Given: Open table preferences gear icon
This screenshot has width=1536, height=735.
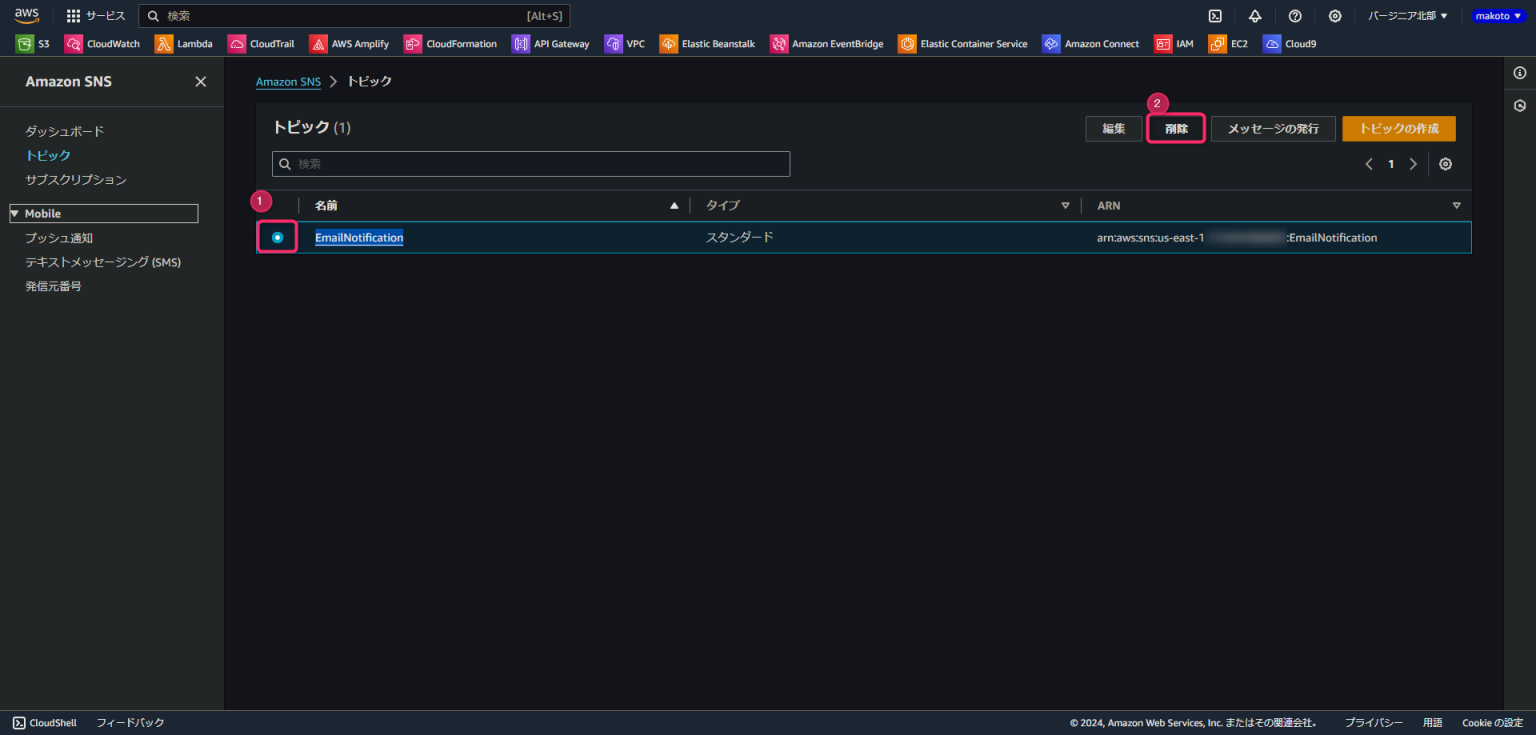Looking at the screenshot, I should pos(1446,164).
